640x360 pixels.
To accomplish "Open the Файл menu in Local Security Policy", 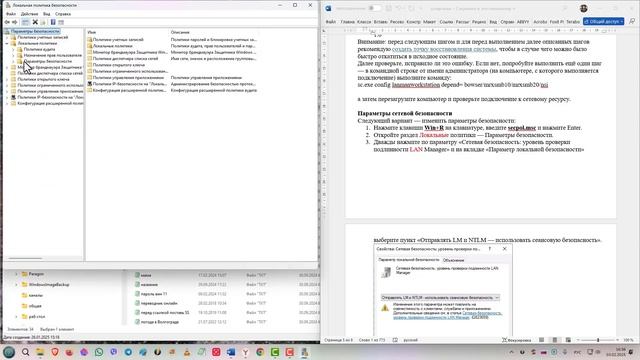I will (x=11, y=14).
